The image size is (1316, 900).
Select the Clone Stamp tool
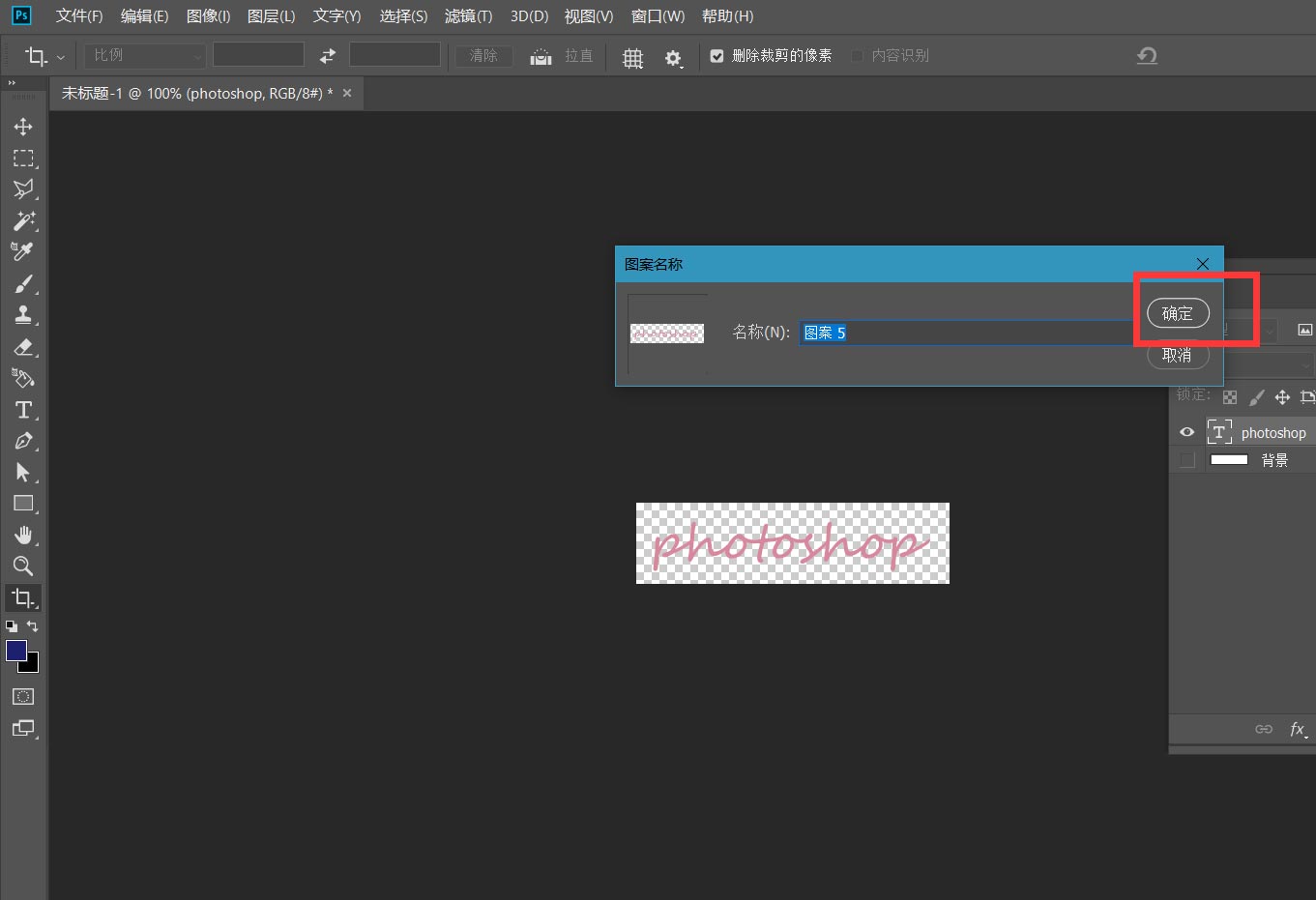pyautogui.click(x=23, y=315)
